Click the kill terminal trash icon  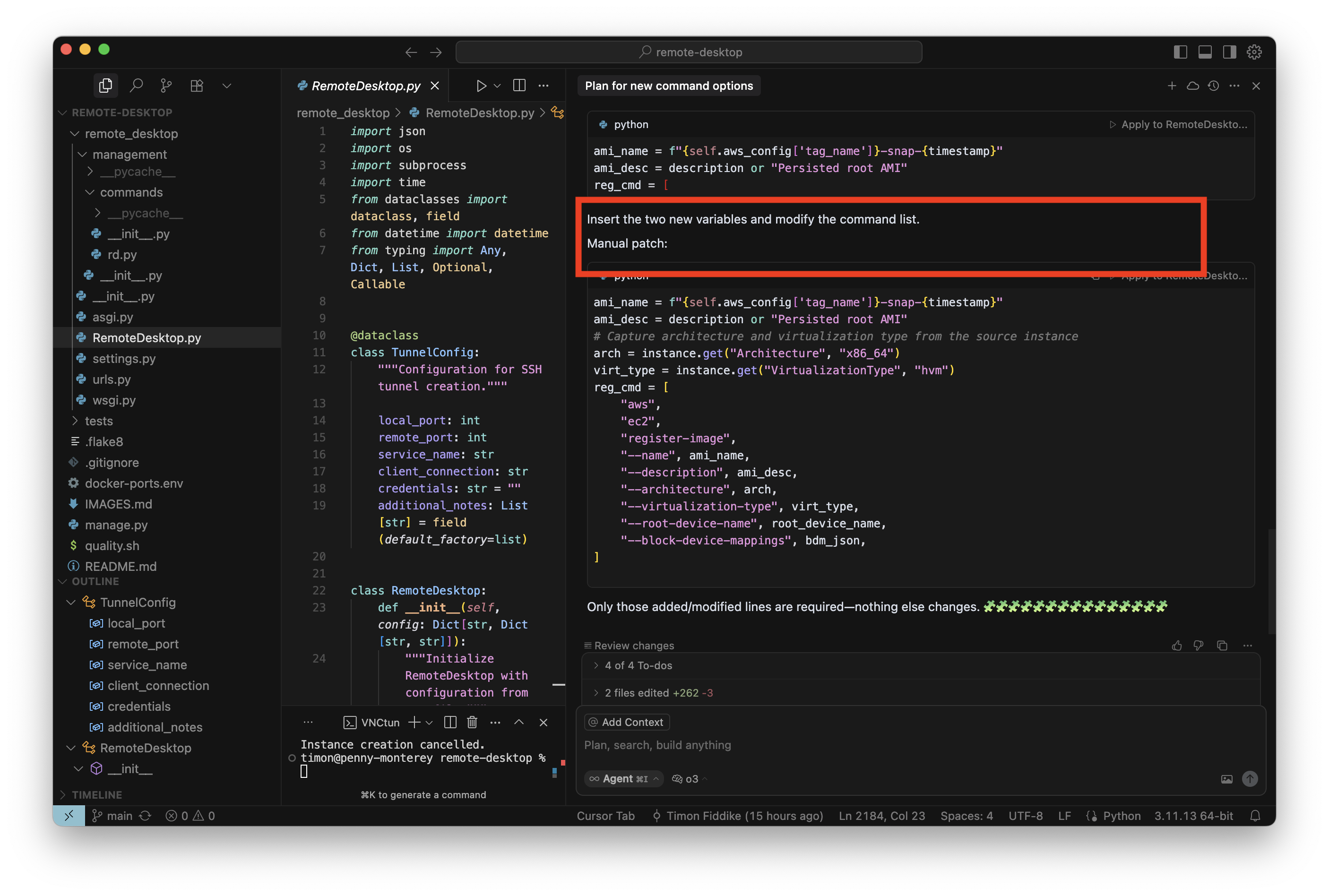coord(472,722)
